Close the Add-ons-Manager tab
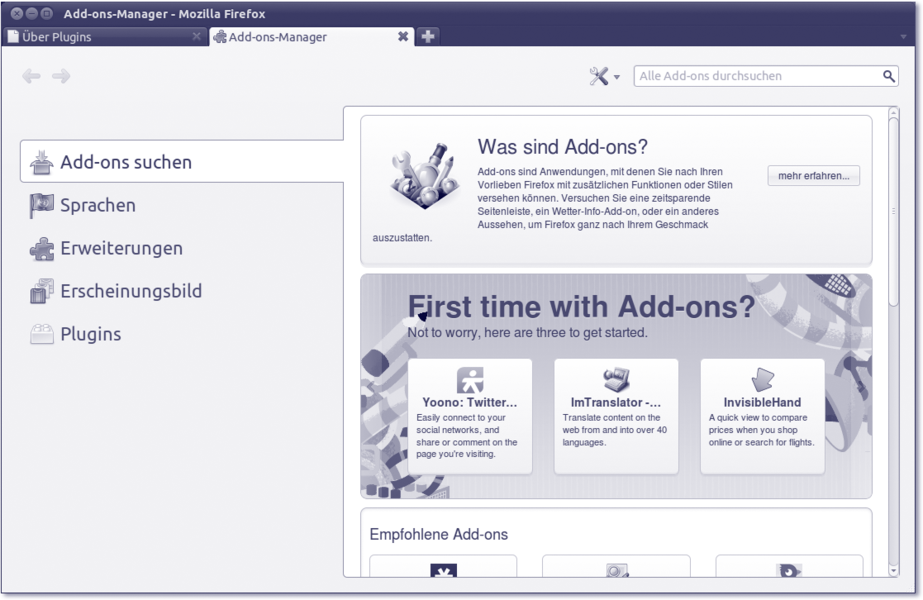 pos(403,37)
